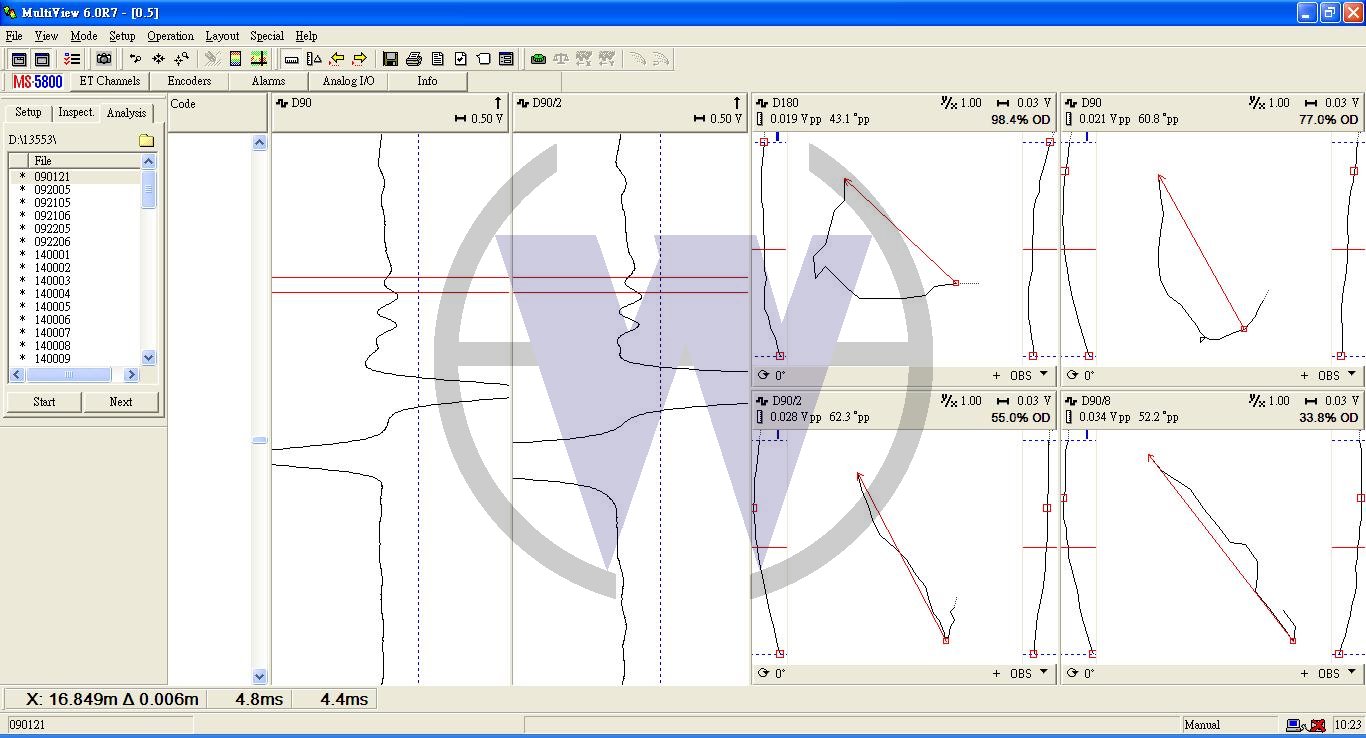Switch to the Inspect. tab
The width and height of the screenshot is (1366, 738).
tap(76, 113)
